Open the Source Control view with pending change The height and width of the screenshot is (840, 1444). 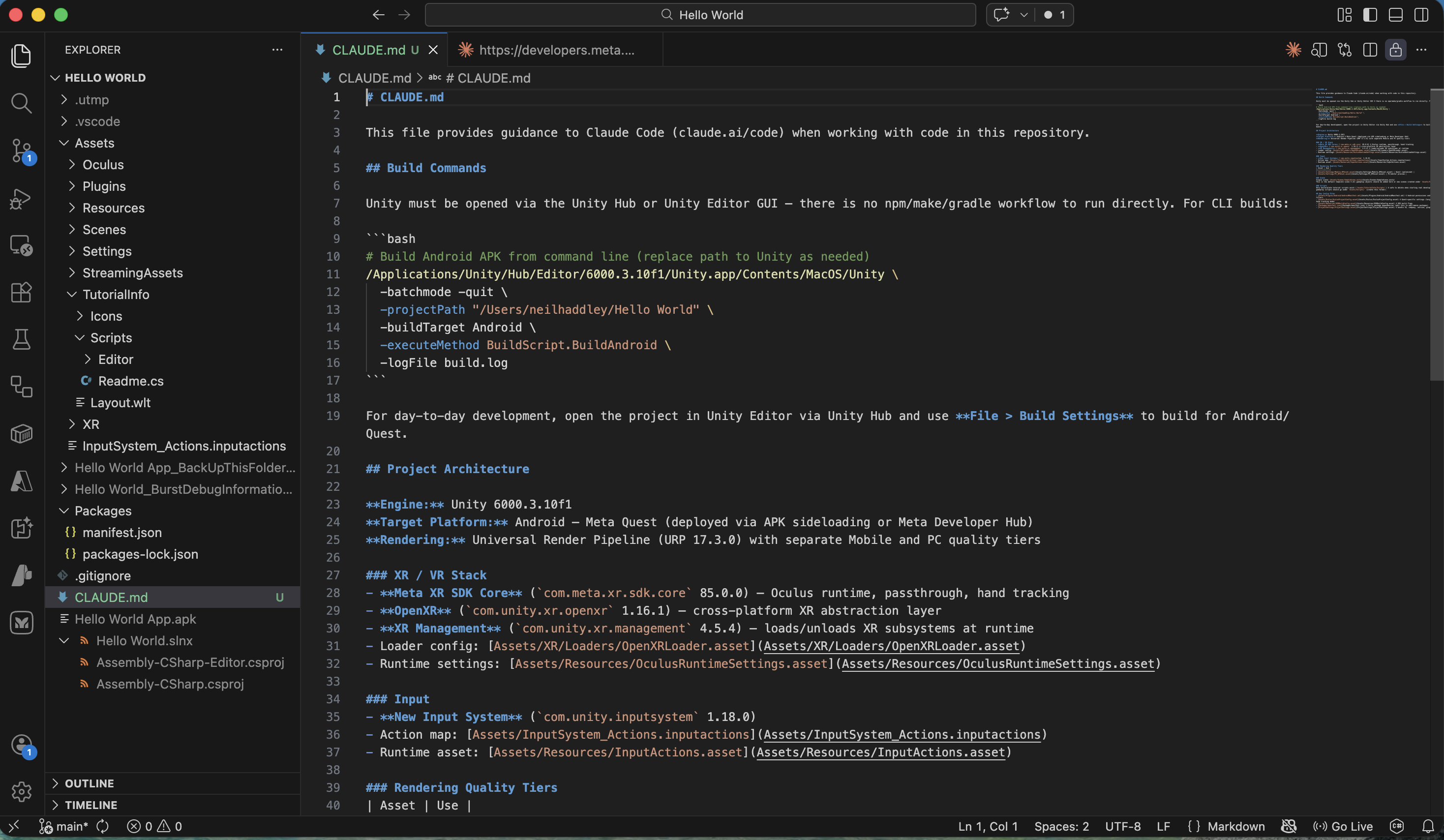coord(21,150)
